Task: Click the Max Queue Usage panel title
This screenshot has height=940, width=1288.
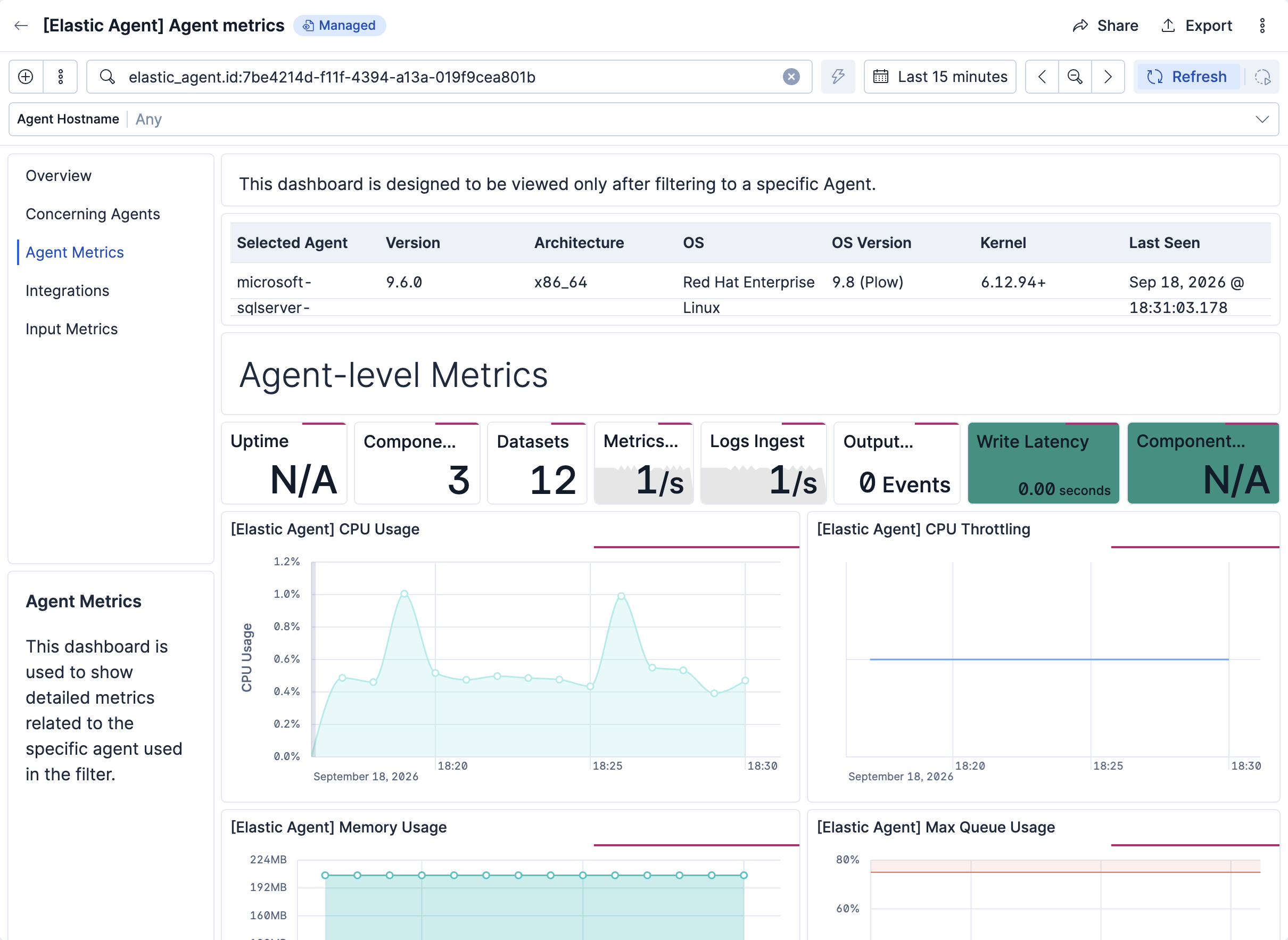Action: point(936,828)
